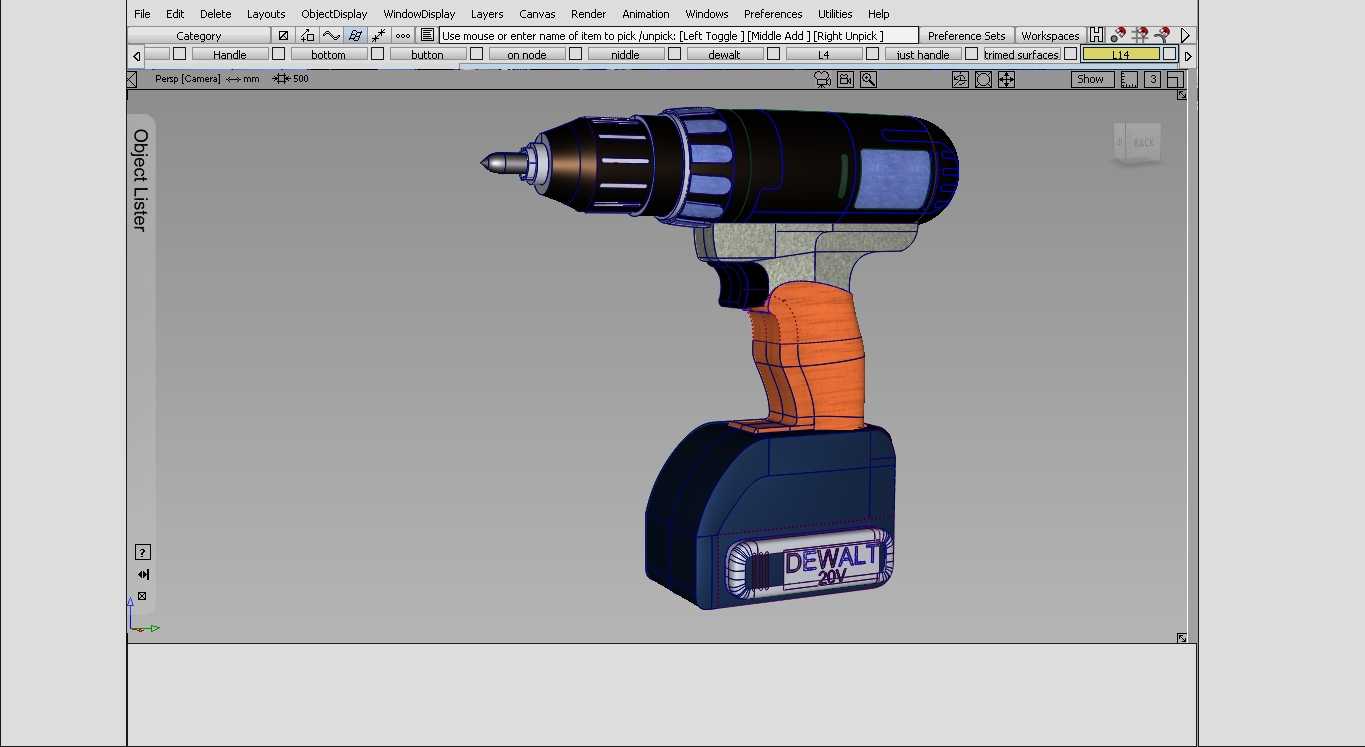Open the Object Lister side tab
Screen dimensions: 1365x747
tap(140, 180)
